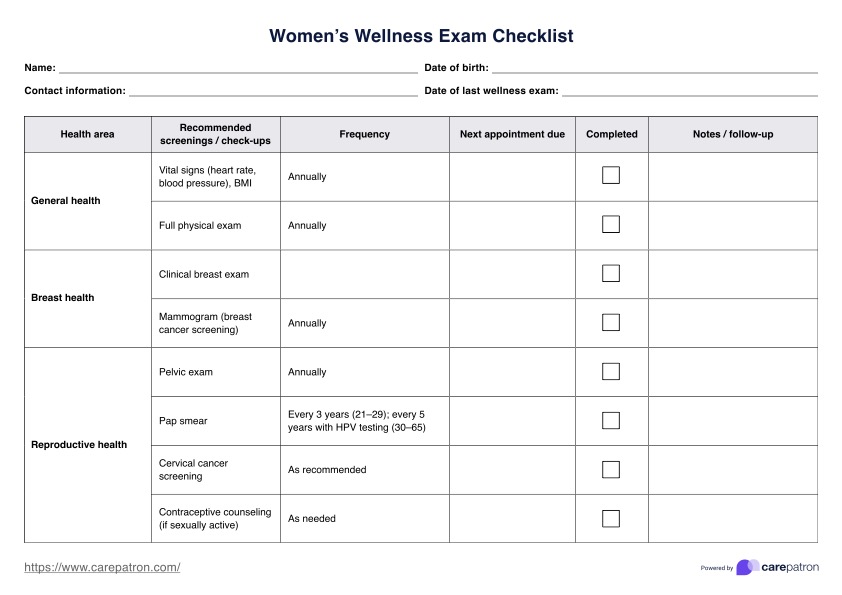The height and width of the screenshot is (595, 842).
Task: Select the Date of last wellness exam field
Action: click(x=689, y=91)
